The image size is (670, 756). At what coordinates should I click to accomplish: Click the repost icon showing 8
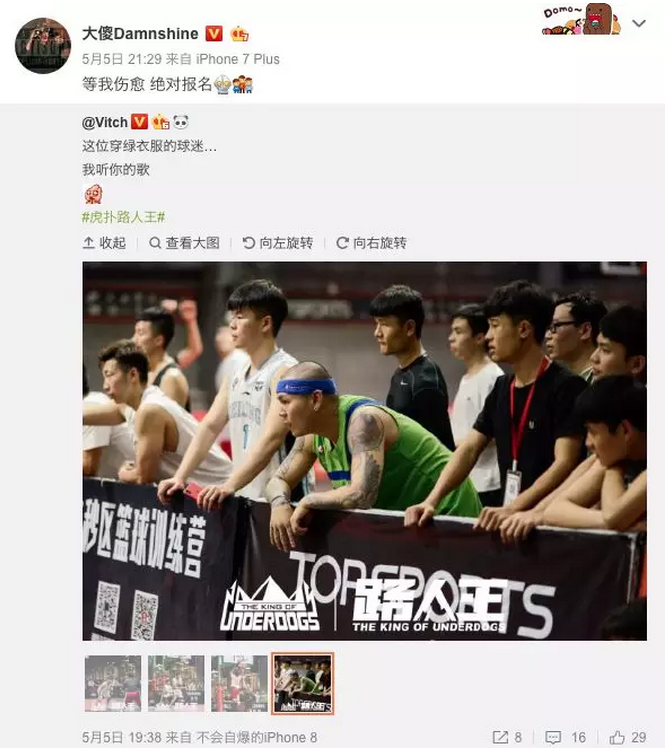507,737
